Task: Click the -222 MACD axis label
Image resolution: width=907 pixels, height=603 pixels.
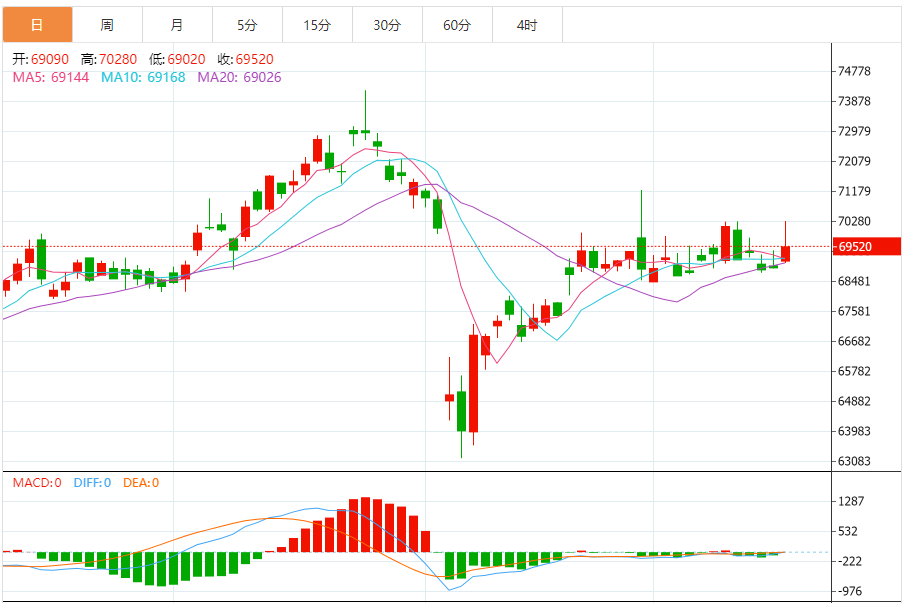Action: coord(850,561)
